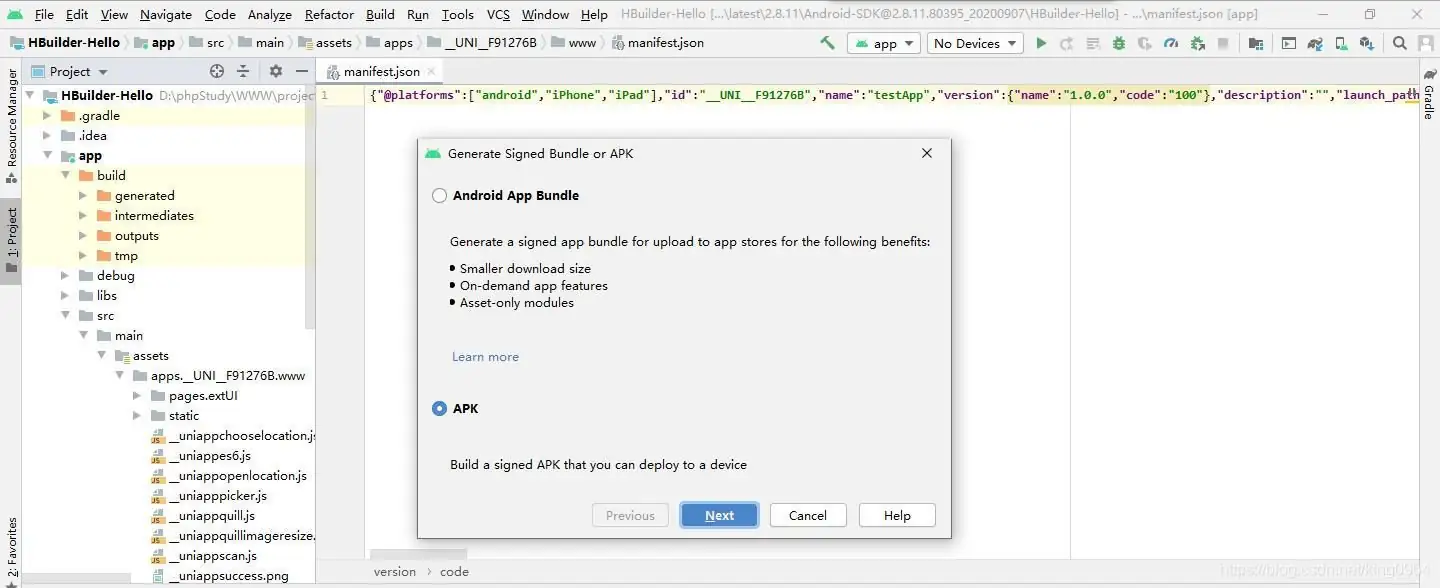Open the SDK Manager cube icon
The image size is (1440, 588).
(1367, 43)
